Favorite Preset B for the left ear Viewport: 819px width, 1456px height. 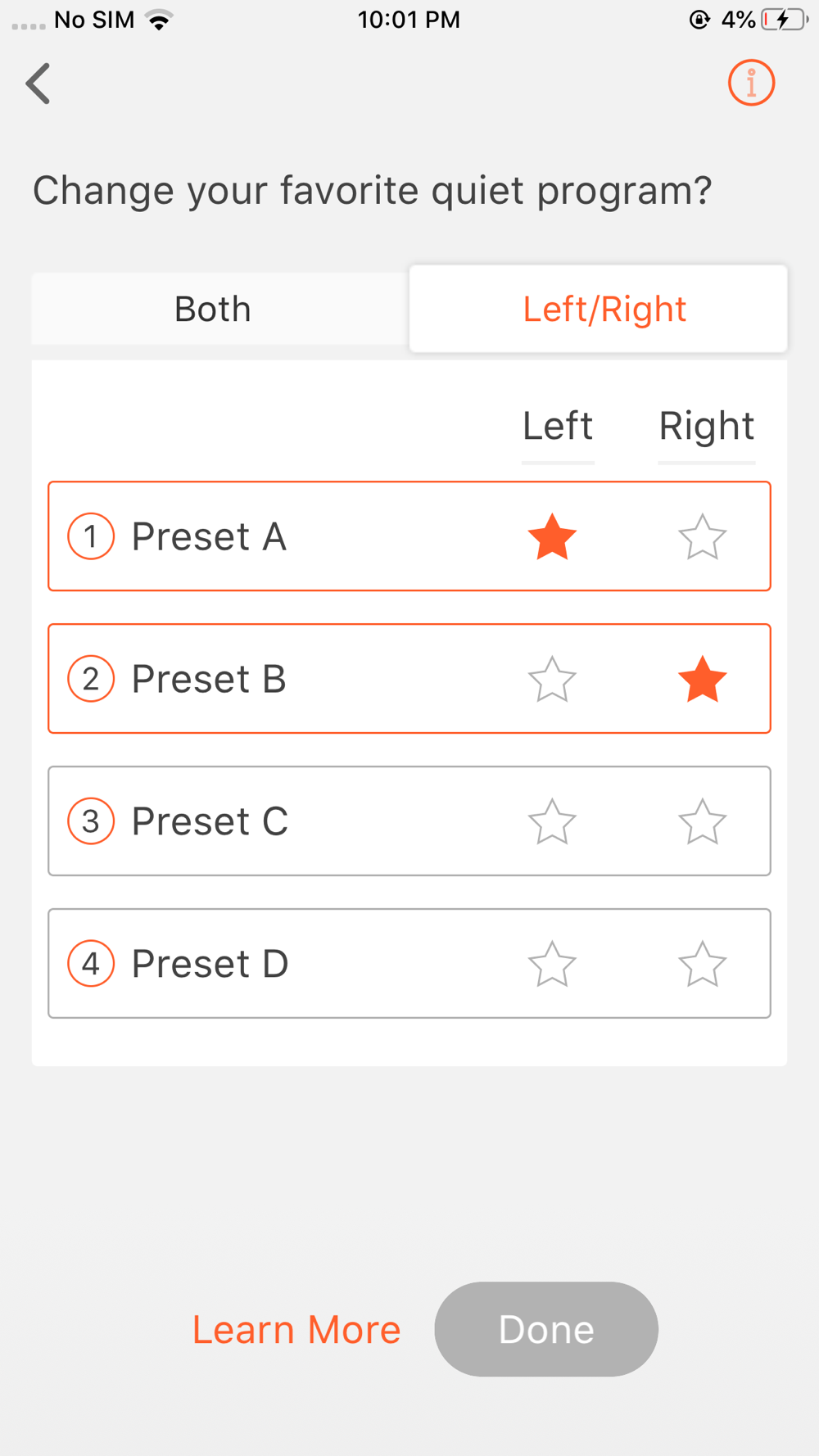552,680
